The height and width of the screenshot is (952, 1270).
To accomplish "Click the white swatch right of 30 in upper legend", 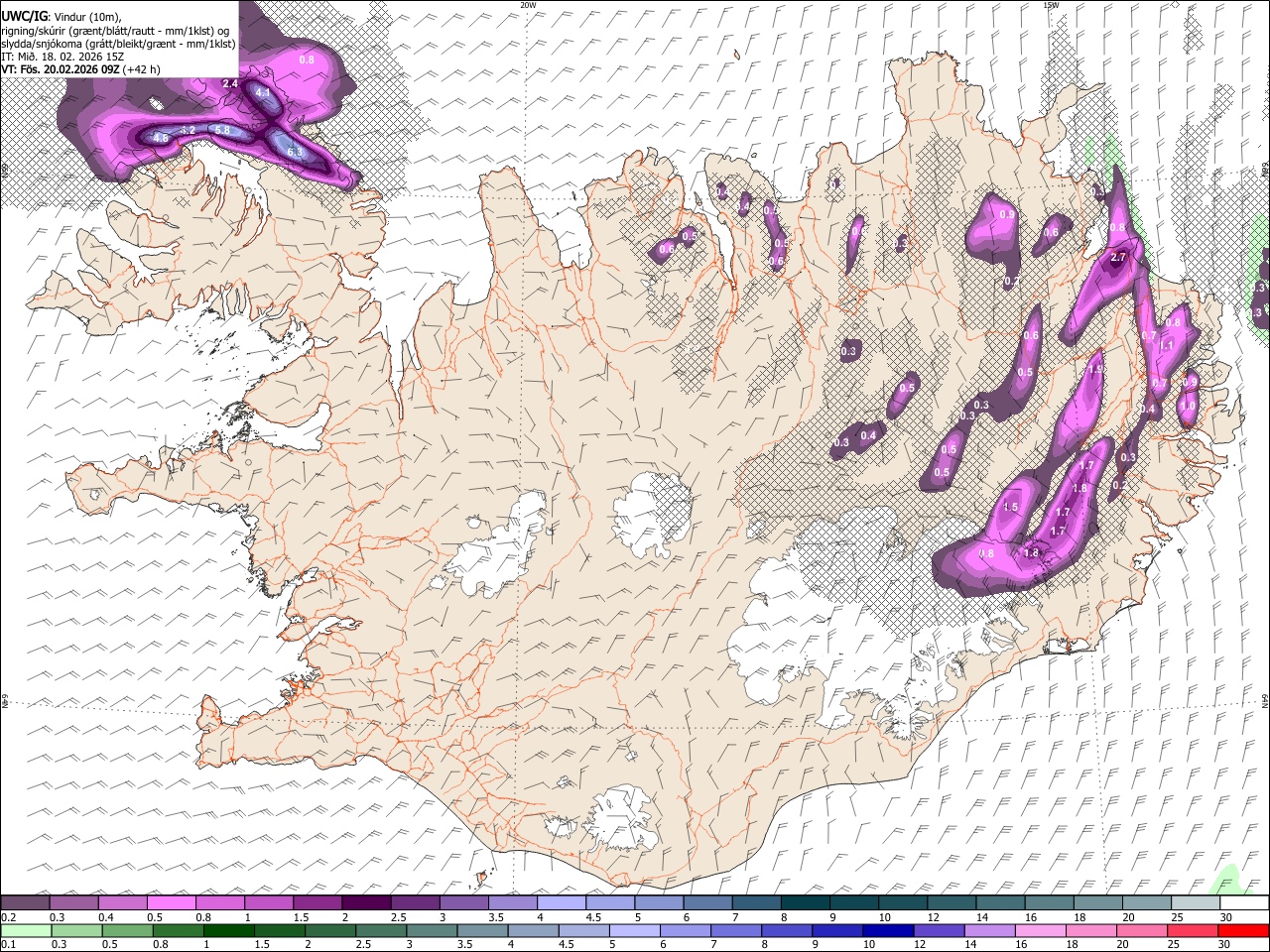I will 1244,902.
